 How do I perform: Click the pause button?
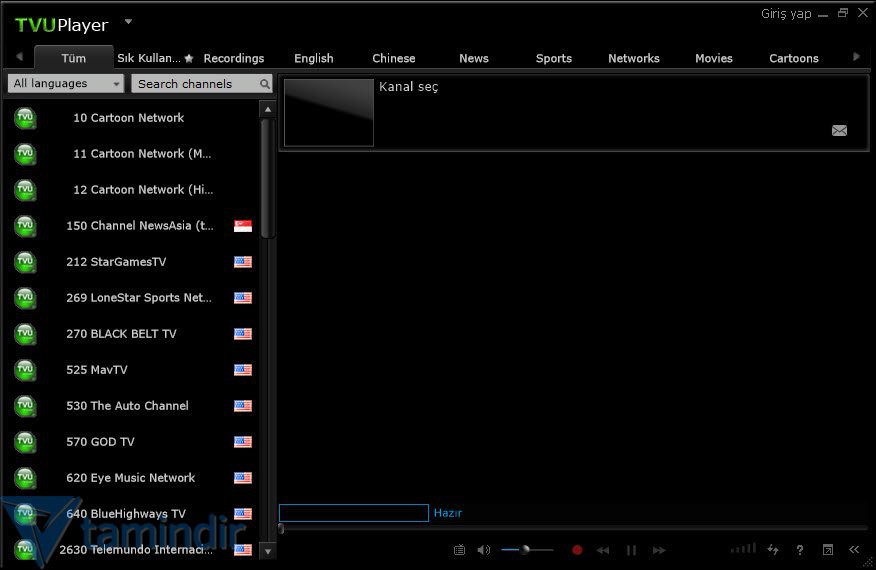tap(631, 550)
